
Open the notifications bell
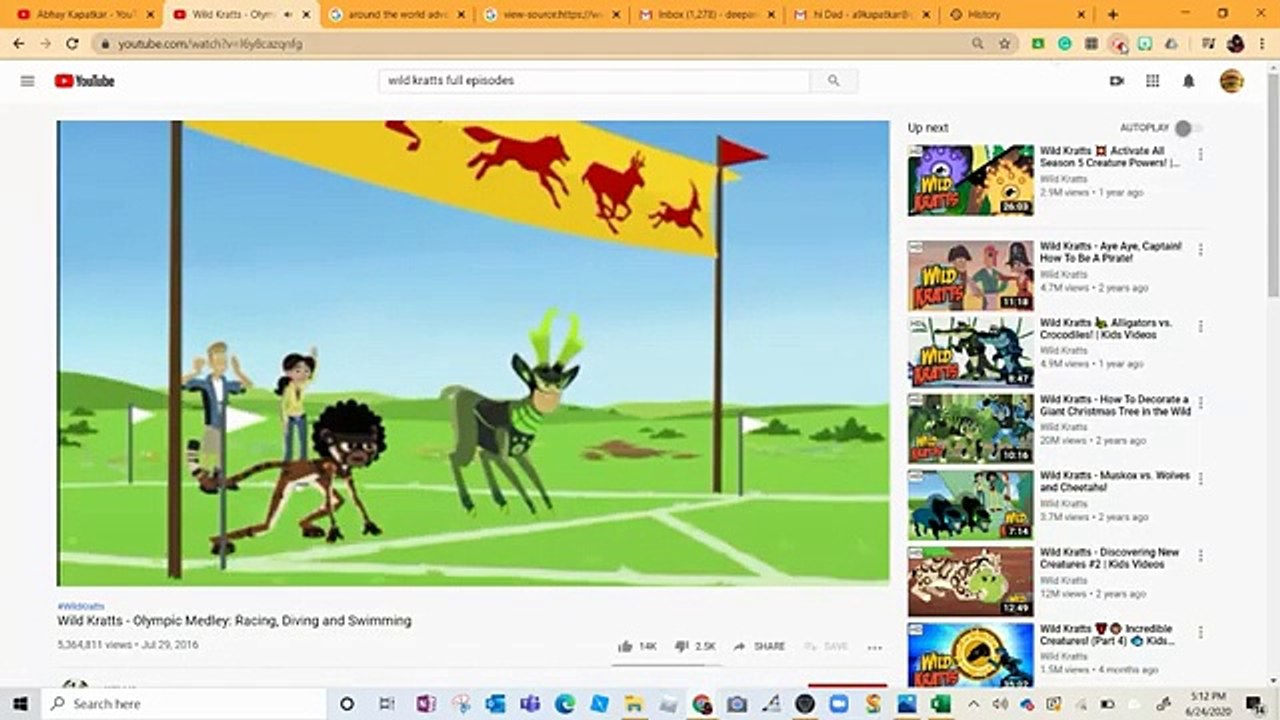pyautogui.click(x=1188, y=81)
